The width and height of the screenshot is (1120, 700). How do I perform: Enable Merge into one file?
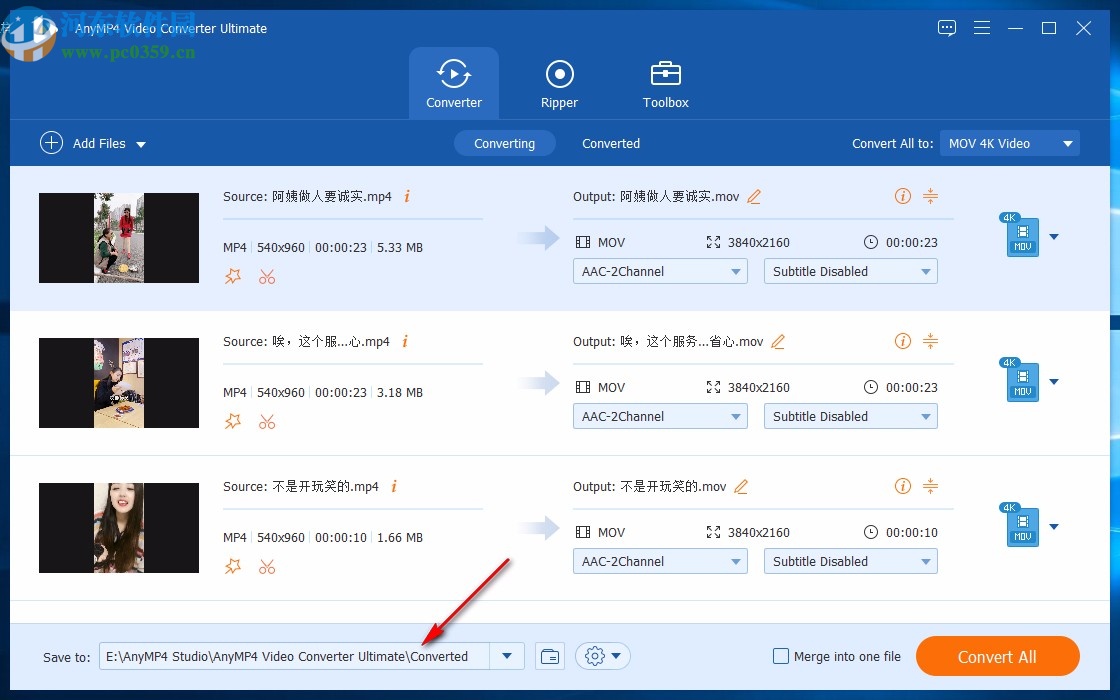[x=780, y=656]
